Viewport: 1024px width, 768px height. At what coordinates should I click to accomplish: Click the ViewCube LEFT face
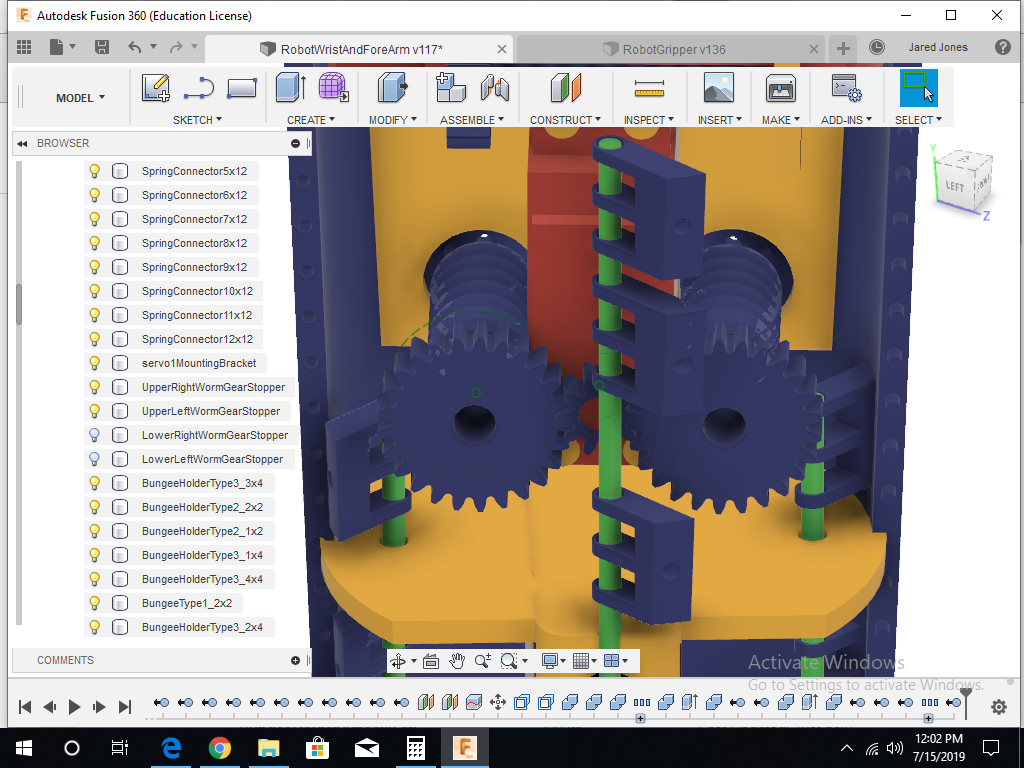[955, 186]
